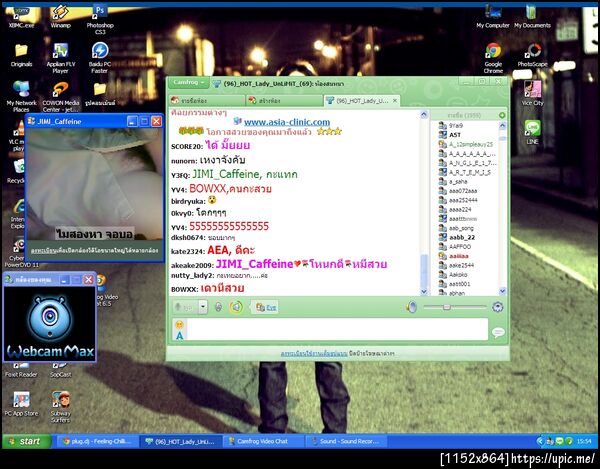
Task: Click user list scrollbar up arrow
Action: [502, 125]
